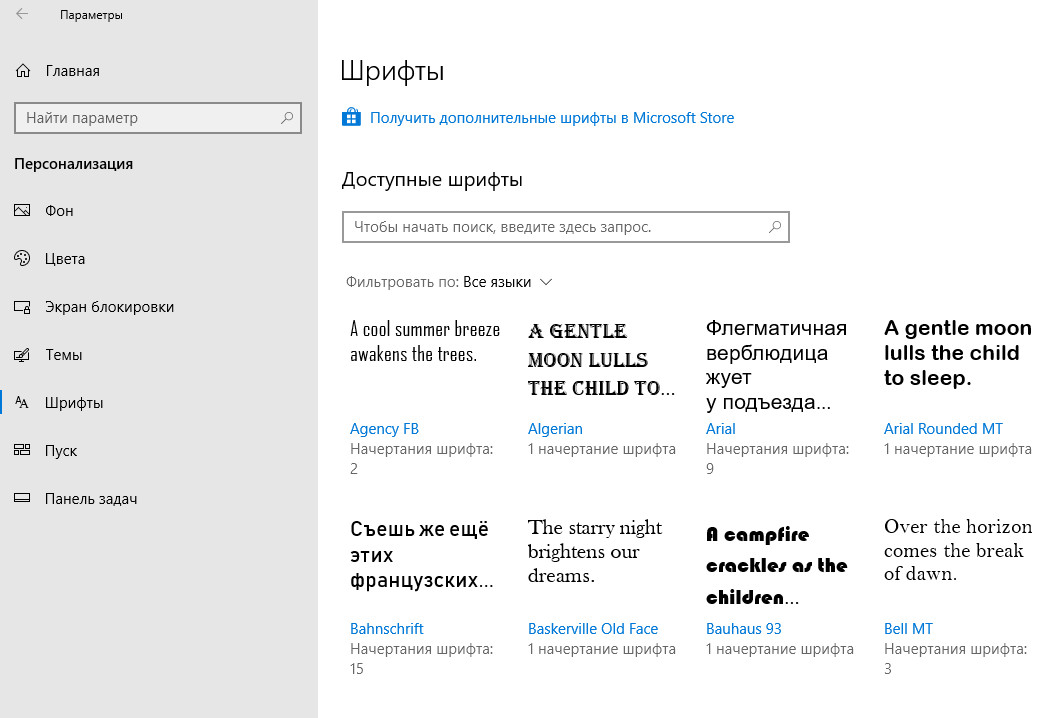Select the Bauhaus 93 preview sample
This screenshot has height=718, width=1063.
tap(776, 565)
